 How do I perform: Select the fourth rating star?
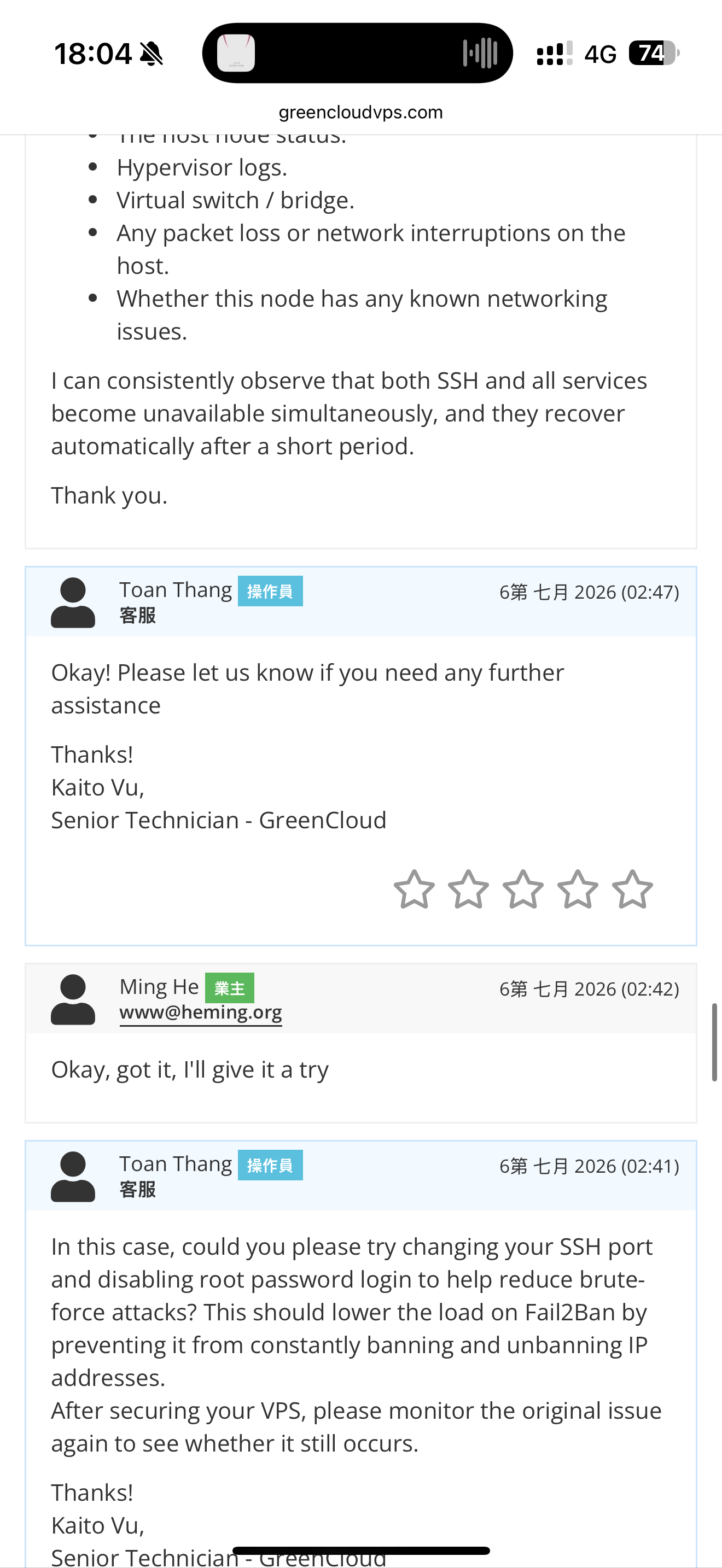click(x=578, y=890)
